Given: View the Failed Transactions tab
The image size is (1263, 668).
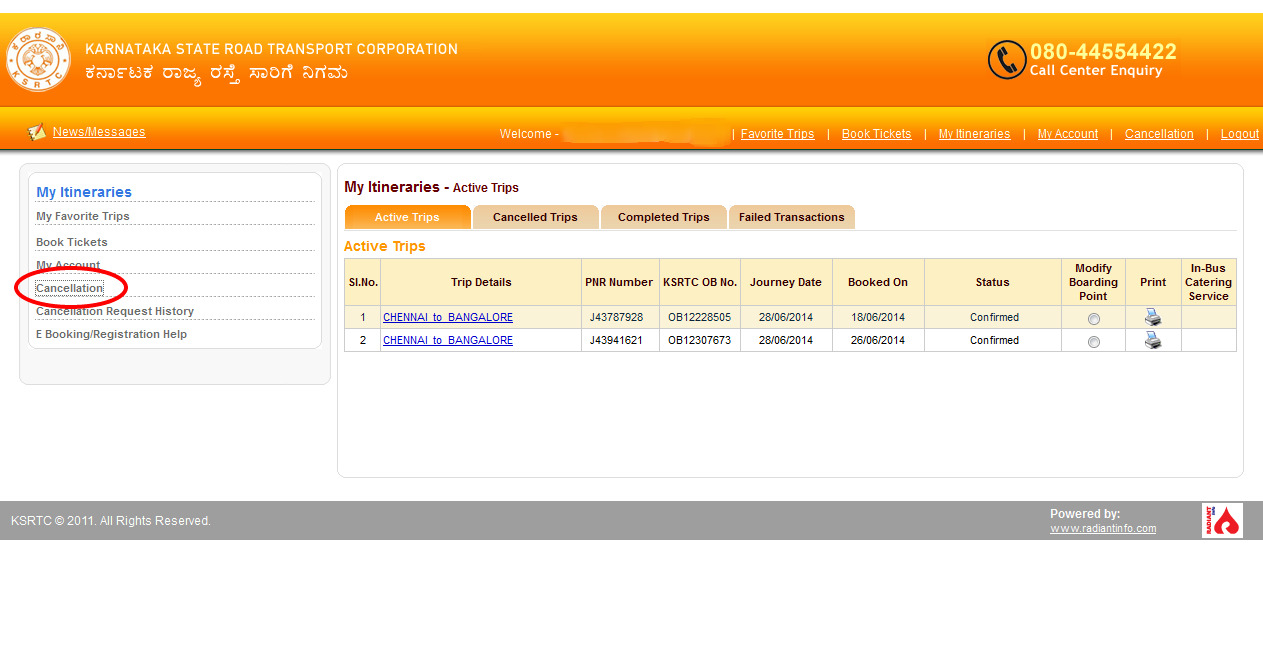Looking at the screenshot, I should pyautogui.click(x=791, y=217).
